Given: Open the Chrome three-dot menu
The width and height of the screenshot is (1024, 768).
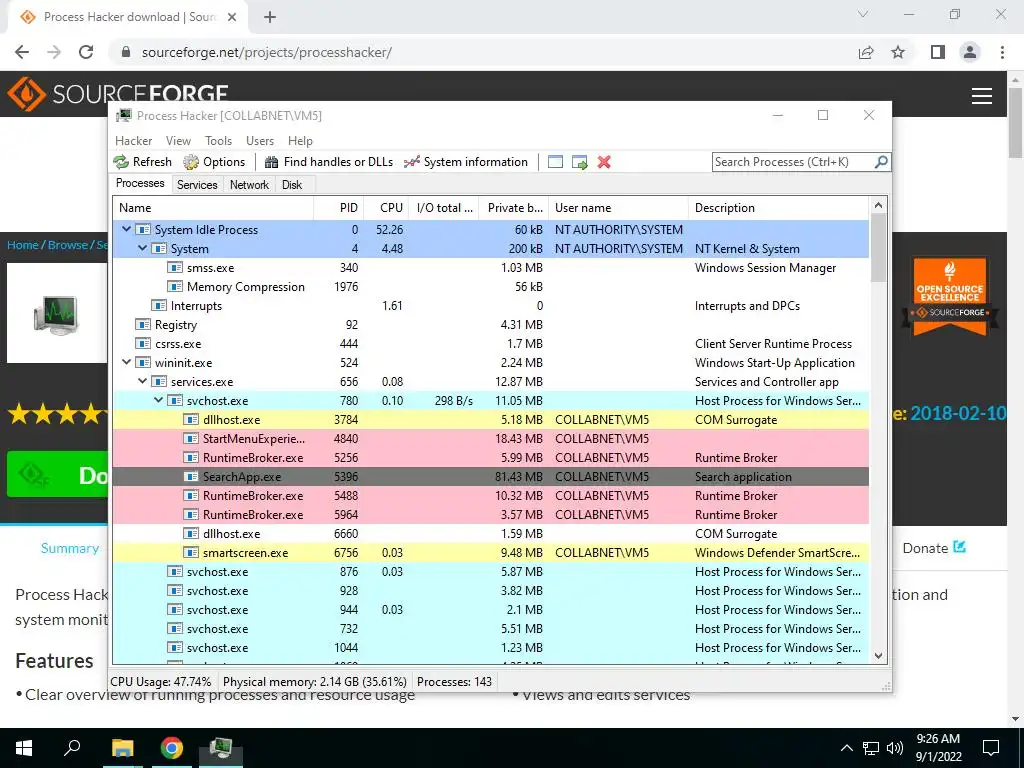Looking at the screenshot, I should 1002,52.
